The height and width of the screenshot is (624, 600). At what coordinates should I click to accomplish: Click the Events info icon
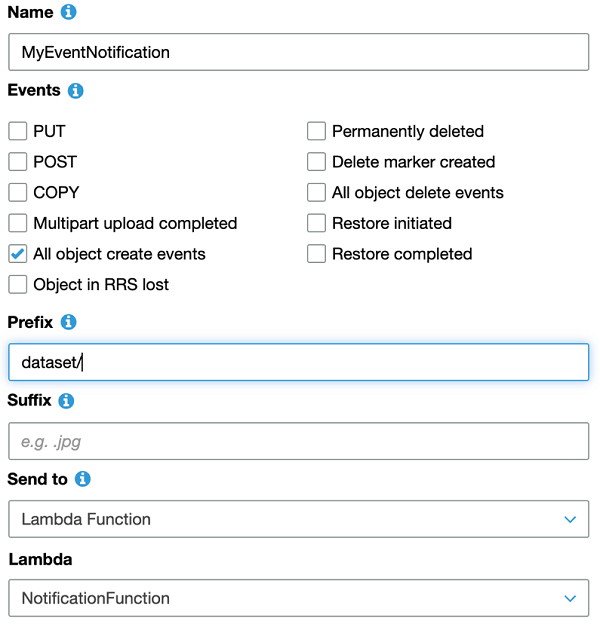pyautogui.click(x=76, y=91)
